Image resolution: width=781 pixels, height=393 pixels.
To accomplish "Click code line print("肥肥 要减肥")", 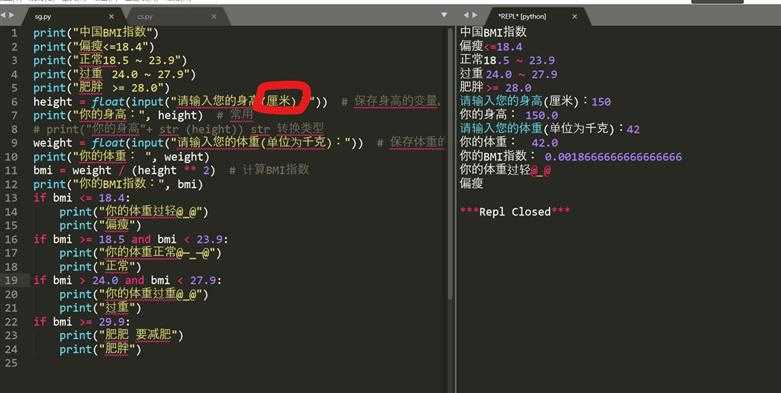I will pyautogui.click(x=121, y=335).
